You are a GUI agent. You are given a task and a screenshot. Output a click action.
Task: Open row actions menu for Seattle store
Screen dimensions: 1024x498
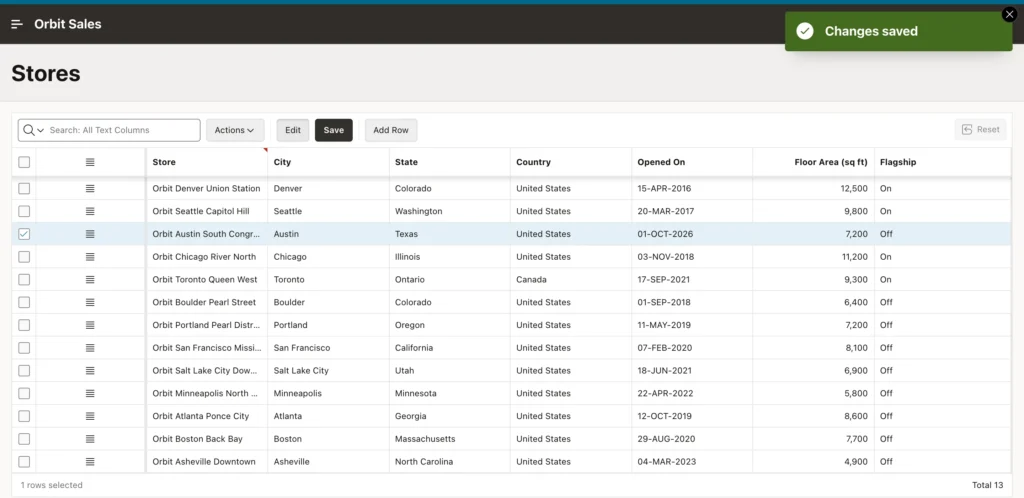[90, 211]
